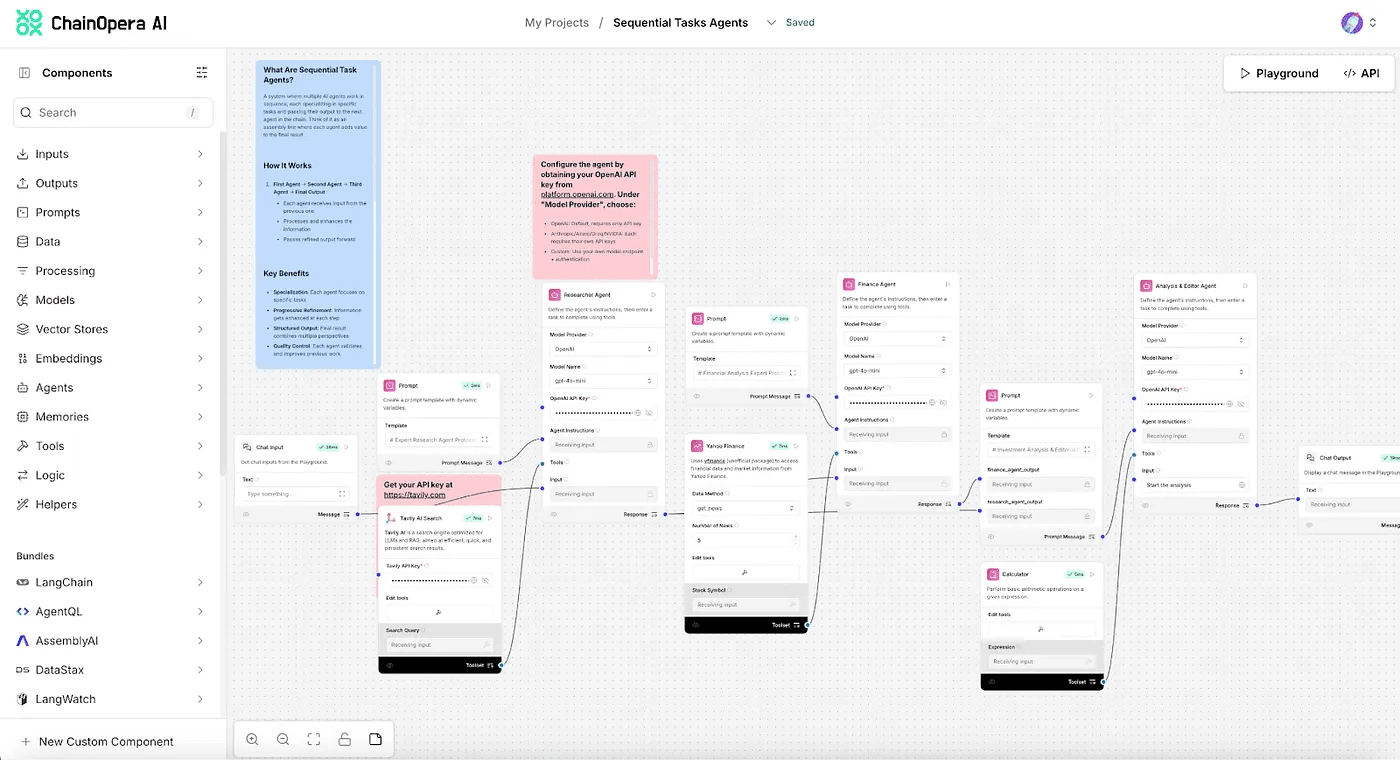Open the project name dropdown chevron

[x=771, y=23]
